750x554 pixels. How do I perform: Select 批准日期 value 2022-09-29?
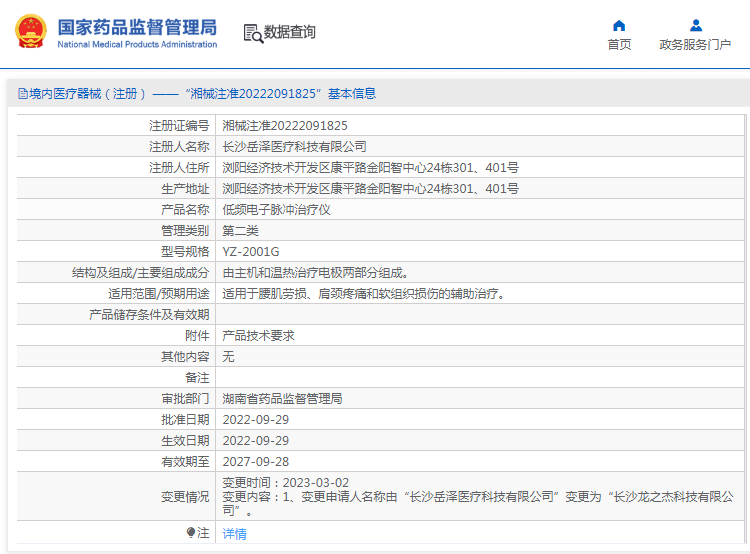coord(255,420)
